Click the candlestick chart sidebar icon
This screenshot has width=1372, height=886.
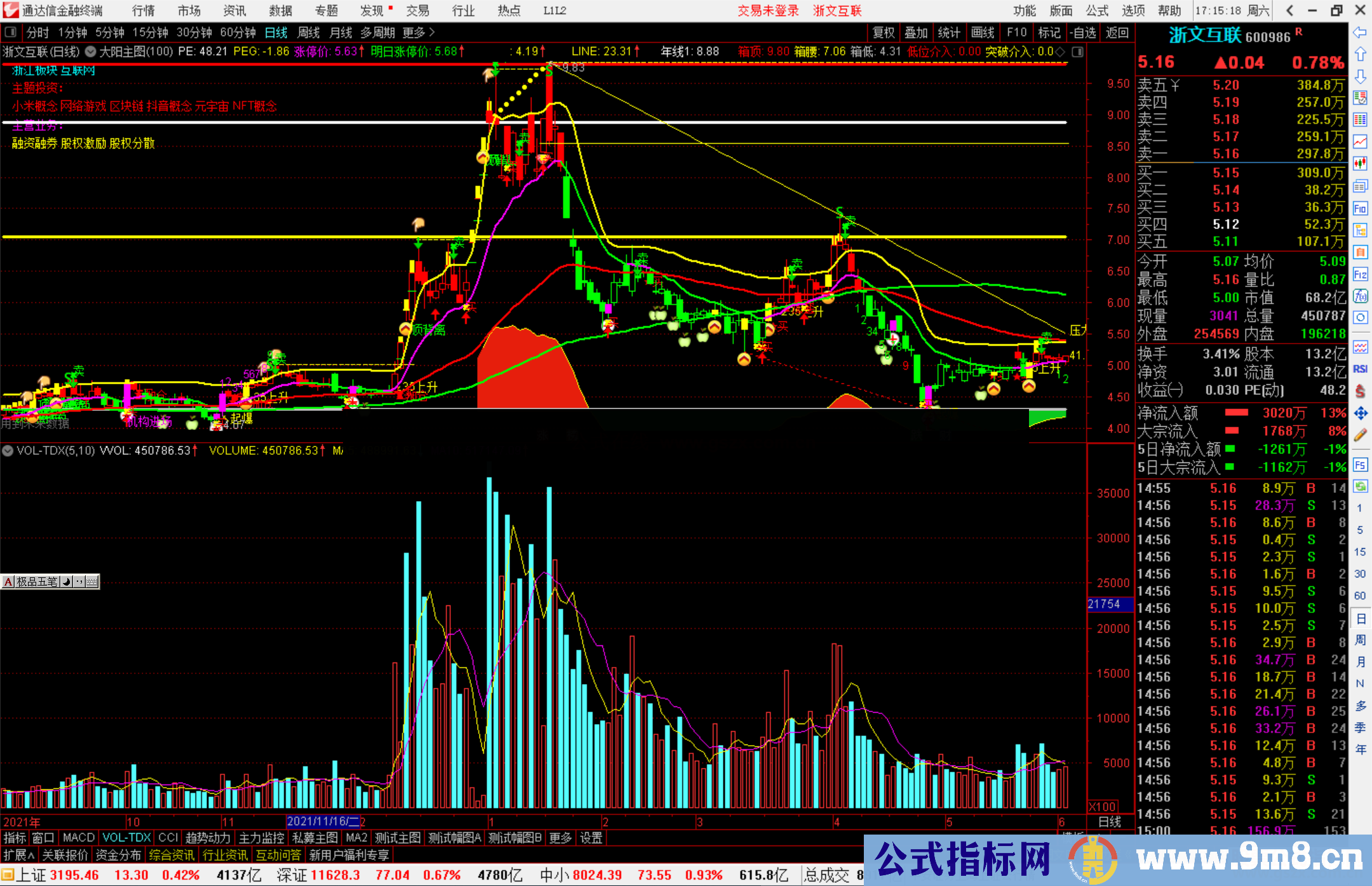pos(1360,164)
